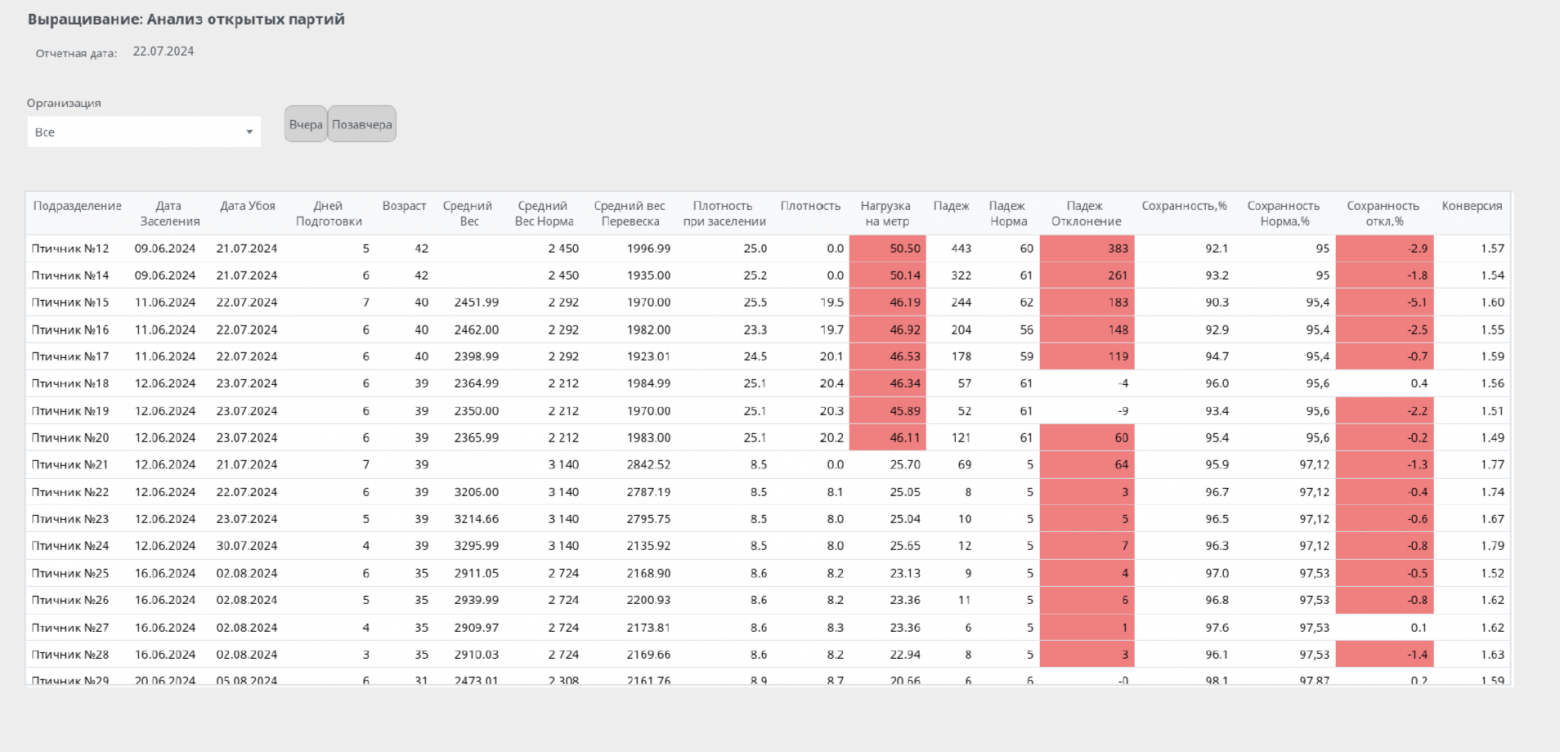Open the Организация dropdown
1560x752 pixels.
pos(144,132)
